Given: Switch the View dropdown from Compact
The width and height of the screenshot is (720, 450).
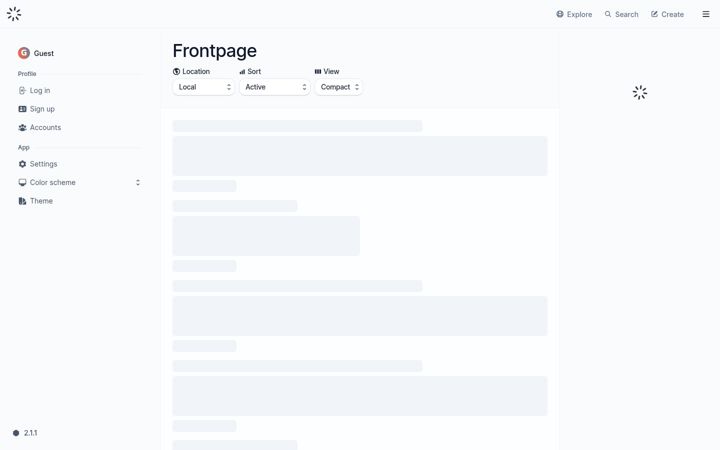Looking at the screenshot, I should pos(338,87).
